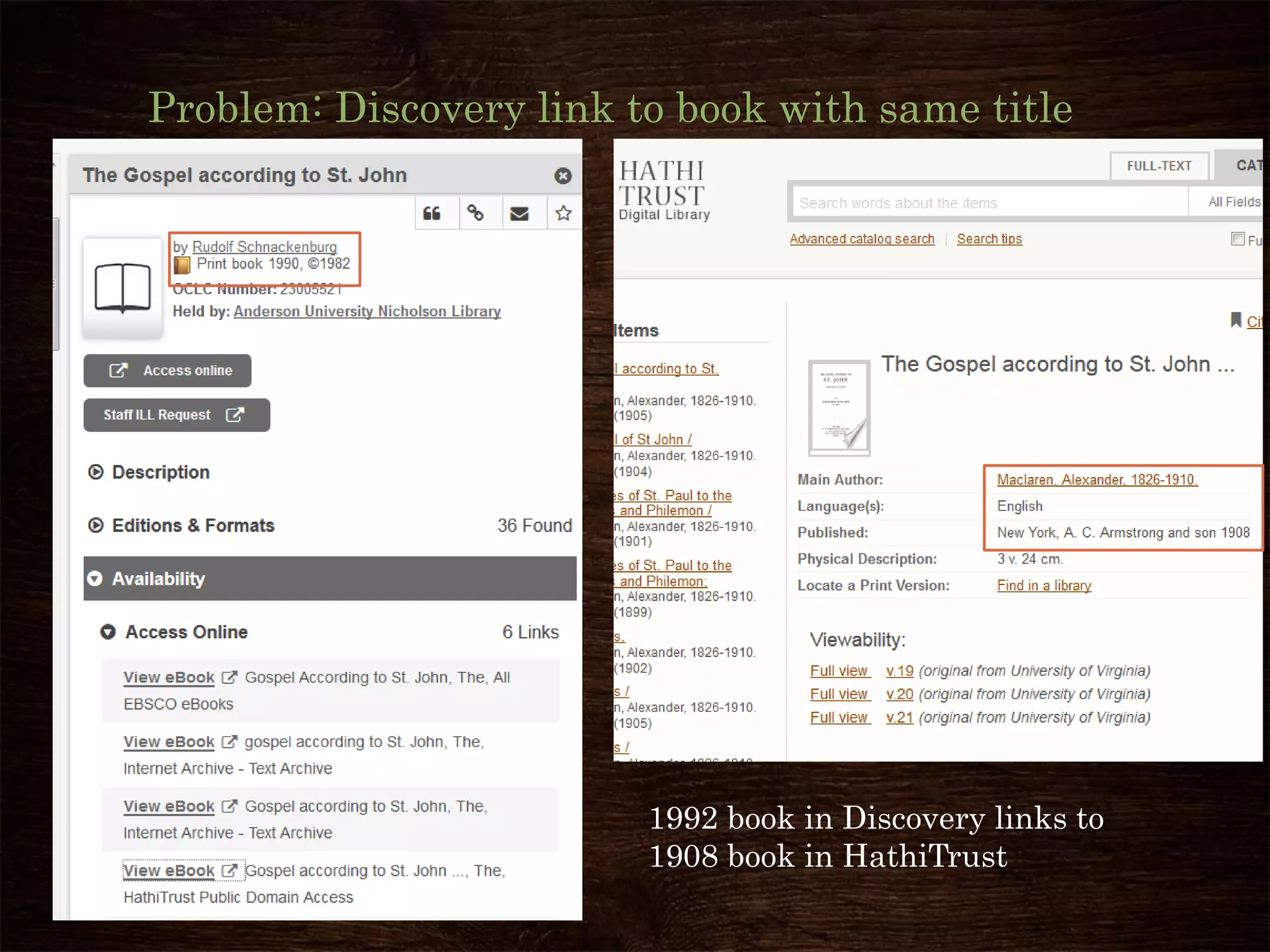Open Full view link for v.20

[840, 694]
